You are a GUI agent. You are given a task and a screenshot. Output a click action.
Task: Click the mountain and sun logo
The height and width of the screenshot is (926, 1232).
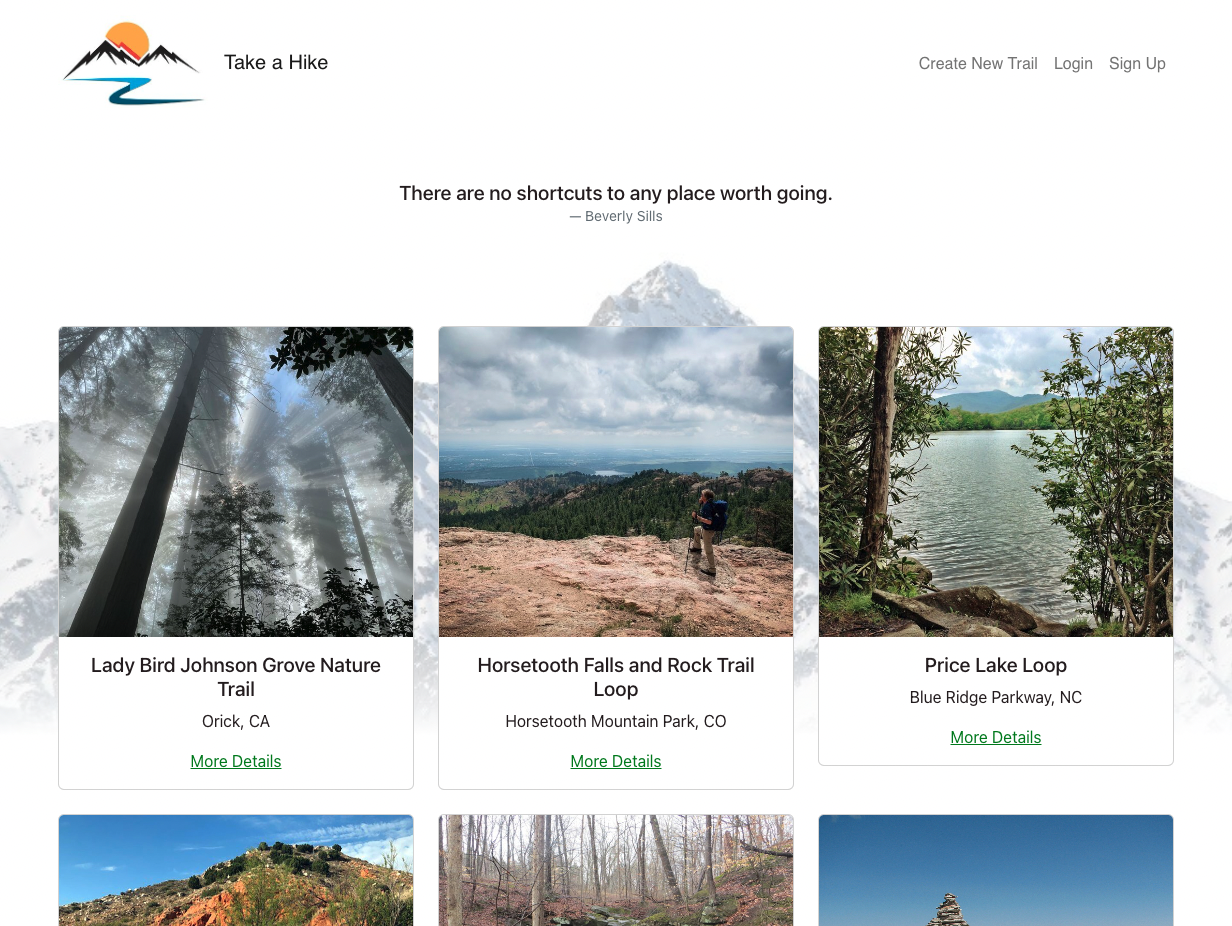pyautogui.click(x=133, y=63)
